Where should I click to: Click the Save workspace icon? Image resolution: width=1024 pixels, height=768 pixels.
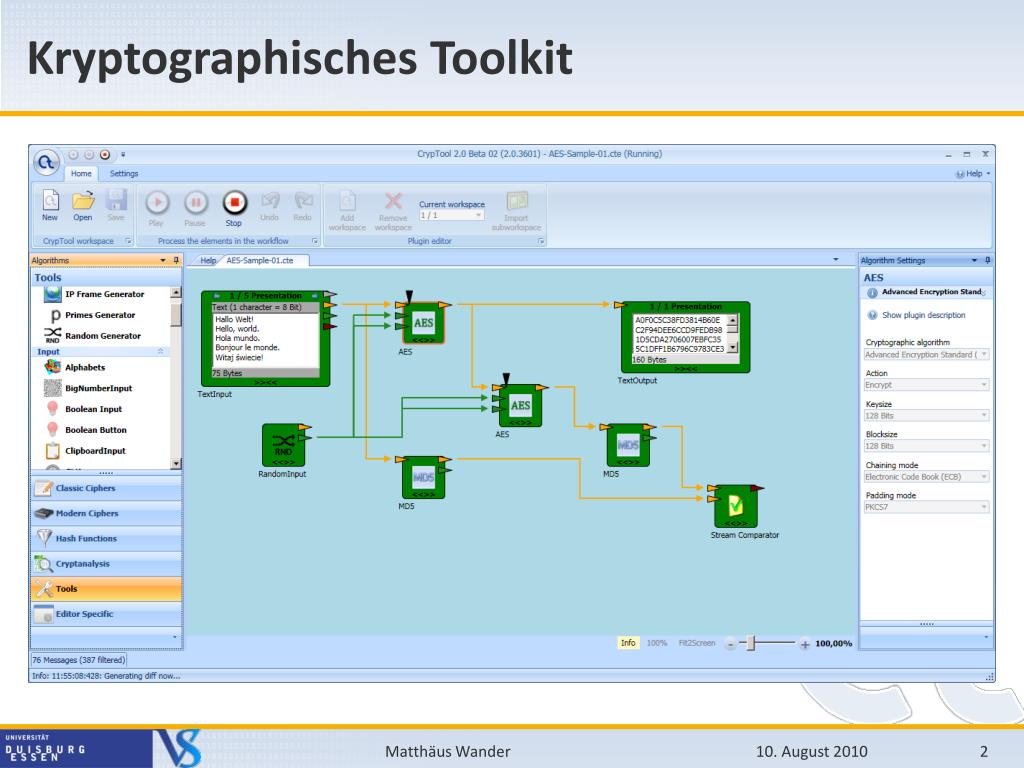(116, 205)
